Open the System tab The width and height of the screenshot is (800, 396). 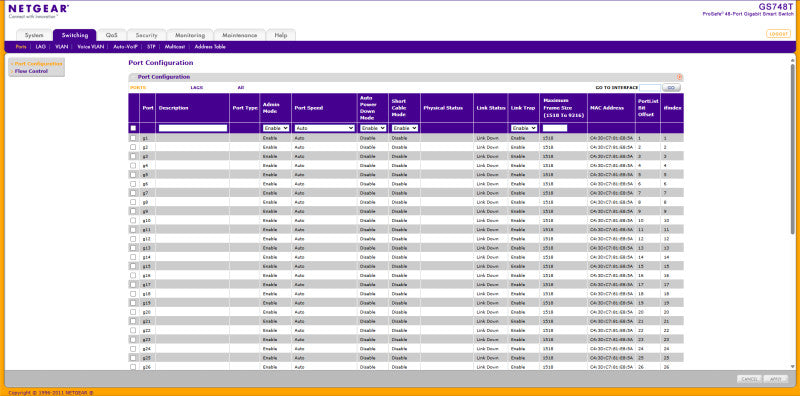pyautogui.click(x=34, y=35)
